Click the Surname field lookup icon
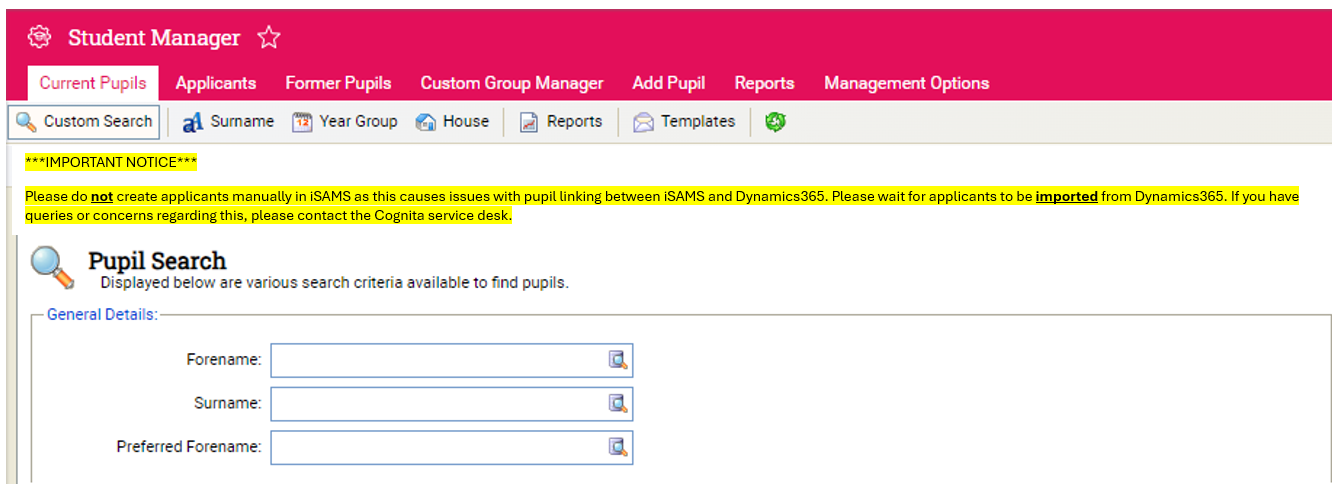This screenshot has width=1332, height=485. (618, 404)
